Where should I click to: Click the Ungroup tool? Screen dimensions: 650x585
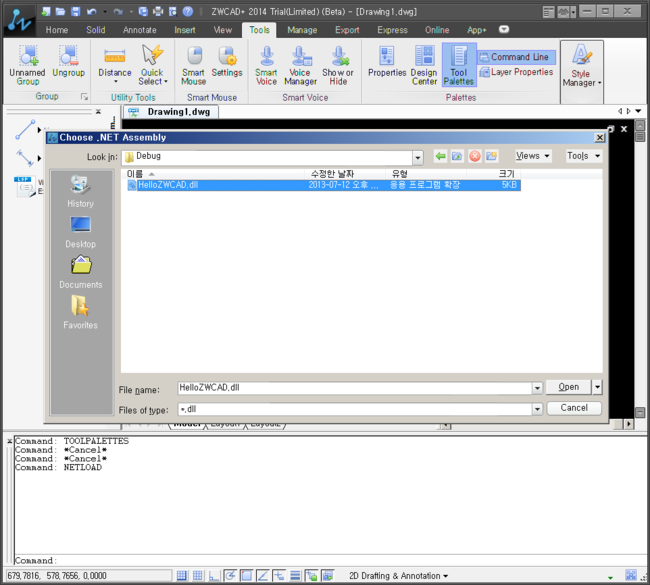tap(68, 61)
